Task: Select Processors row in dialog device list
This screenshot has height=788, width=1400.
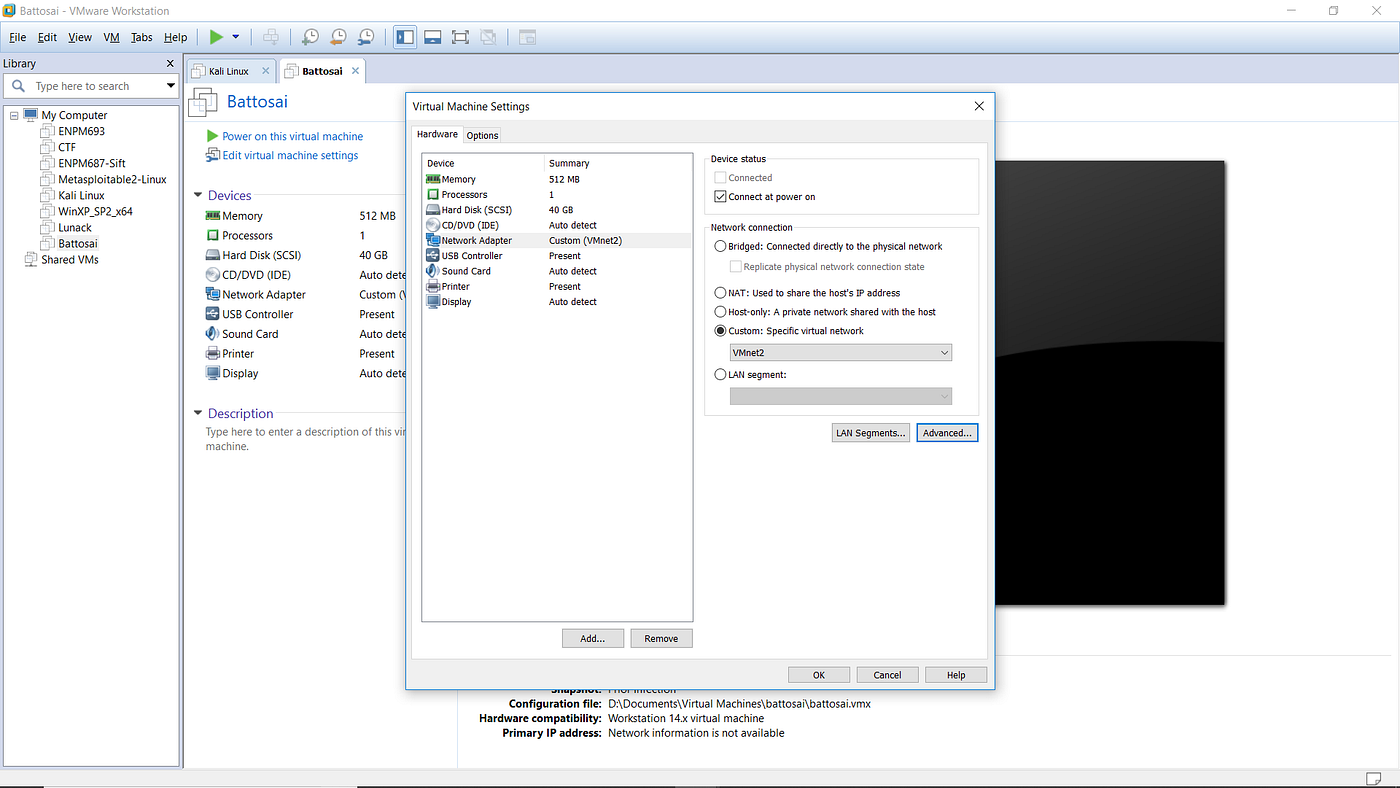Action: point(557,194)
